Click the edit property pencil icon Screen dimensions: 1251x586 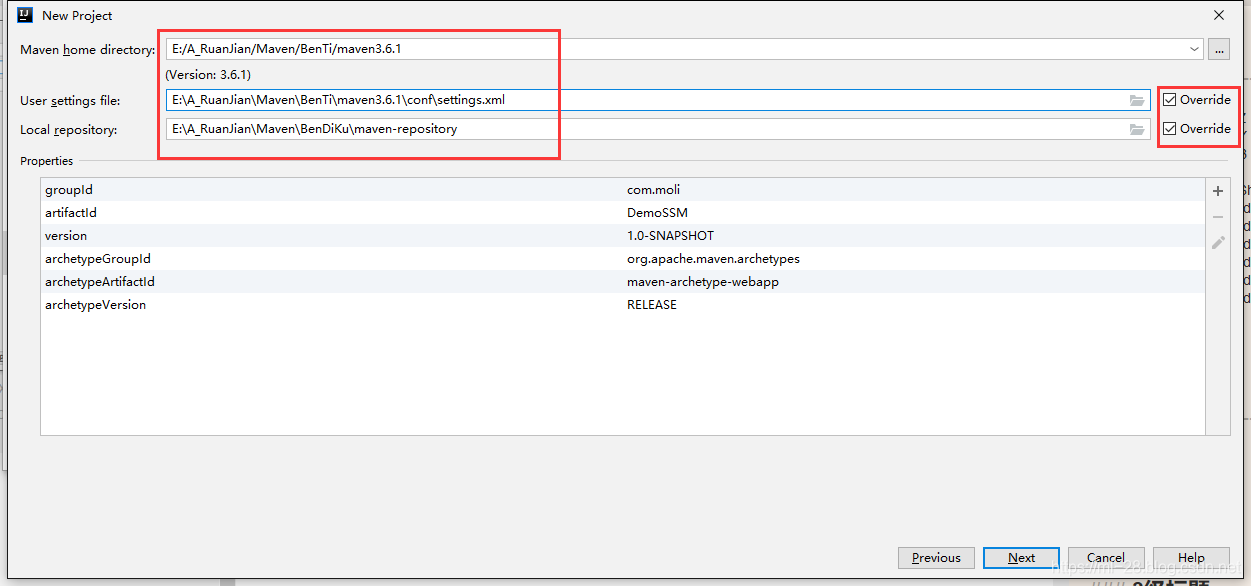click(x=1218, y=242)
